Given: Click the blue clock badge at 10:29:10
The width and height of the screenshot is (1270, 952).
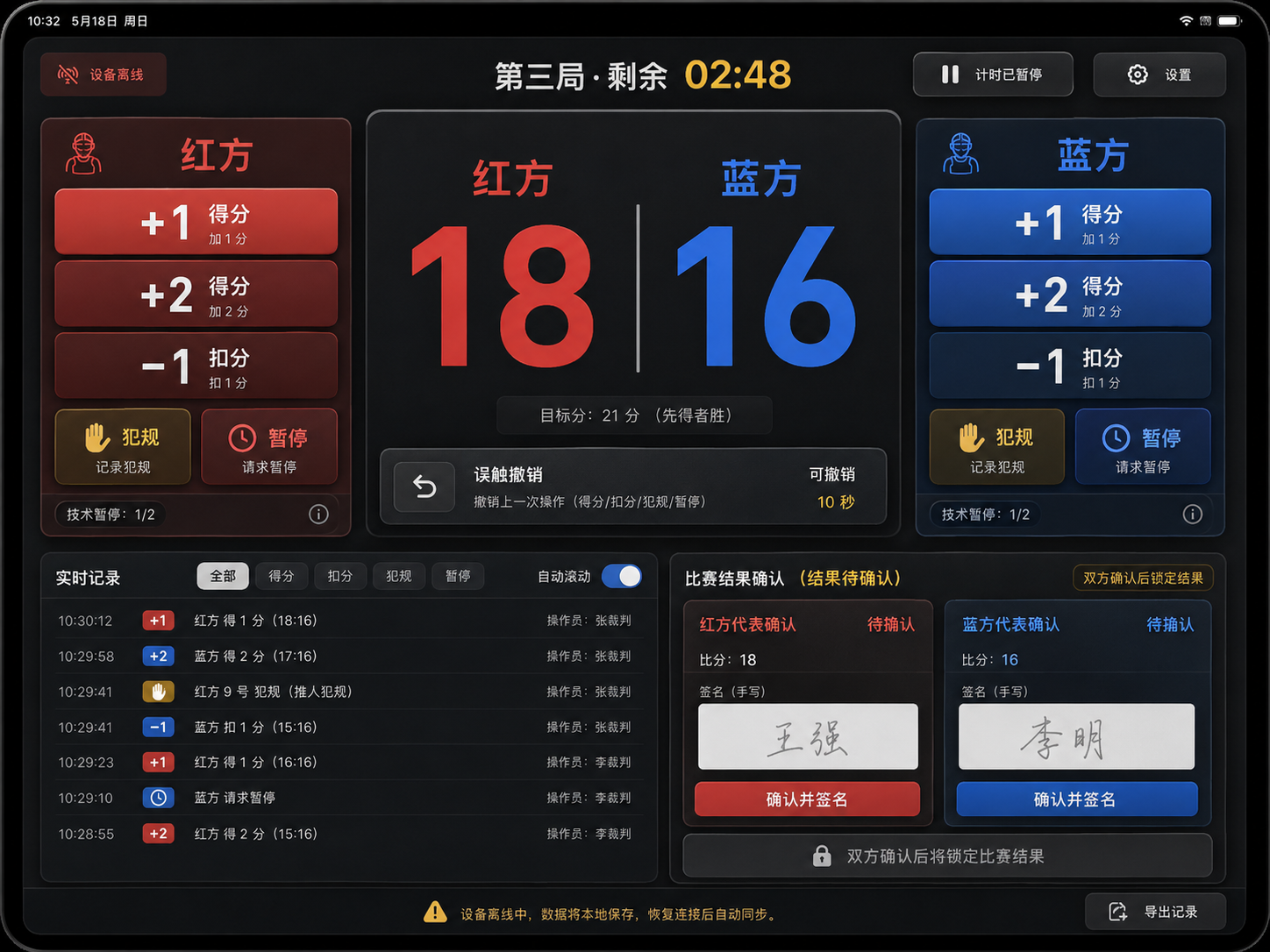Looking at the screenshot, I should pos(158,798).
